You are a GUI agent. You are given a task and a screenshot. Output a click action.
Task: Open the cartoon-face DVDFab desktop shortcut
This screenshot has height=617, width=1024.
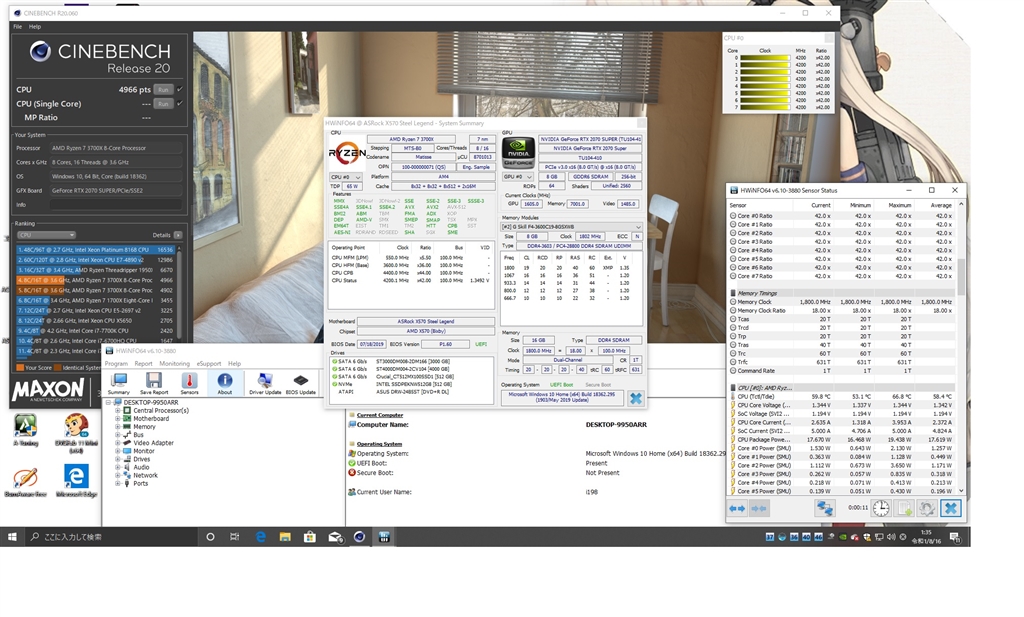[76, 432]
